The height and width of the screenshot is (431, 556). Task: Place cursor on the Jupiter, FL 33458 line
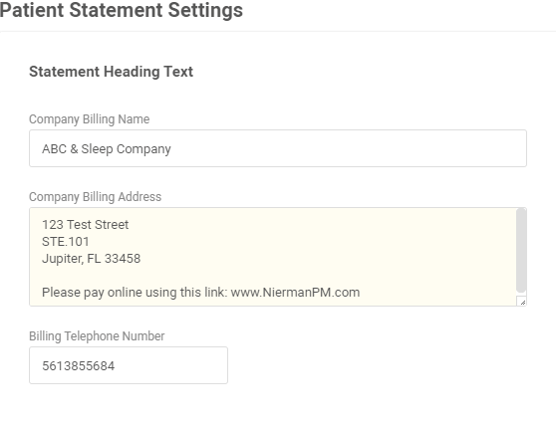coord(91,259)
